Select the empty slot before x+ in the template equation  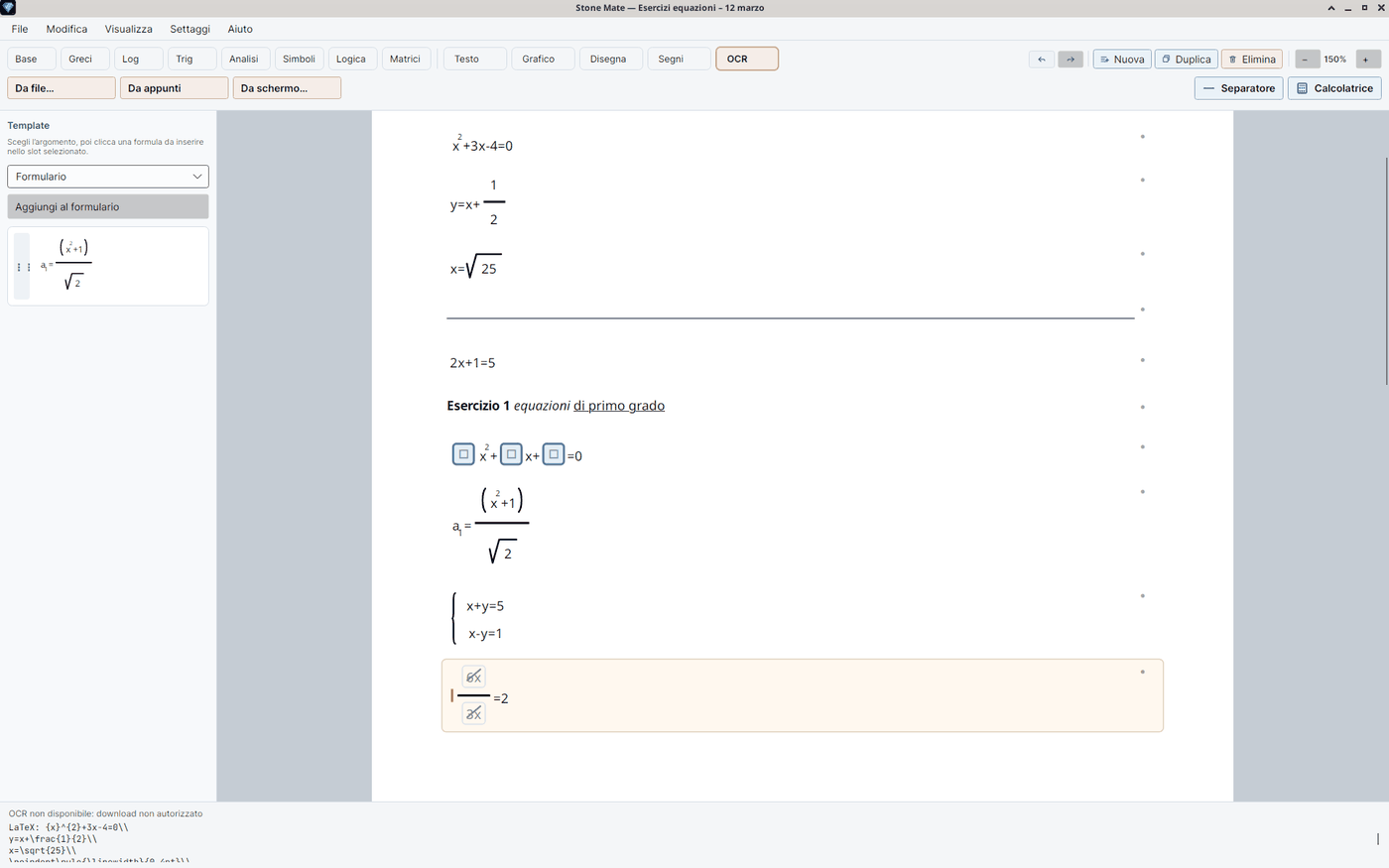tap(511, 454)
